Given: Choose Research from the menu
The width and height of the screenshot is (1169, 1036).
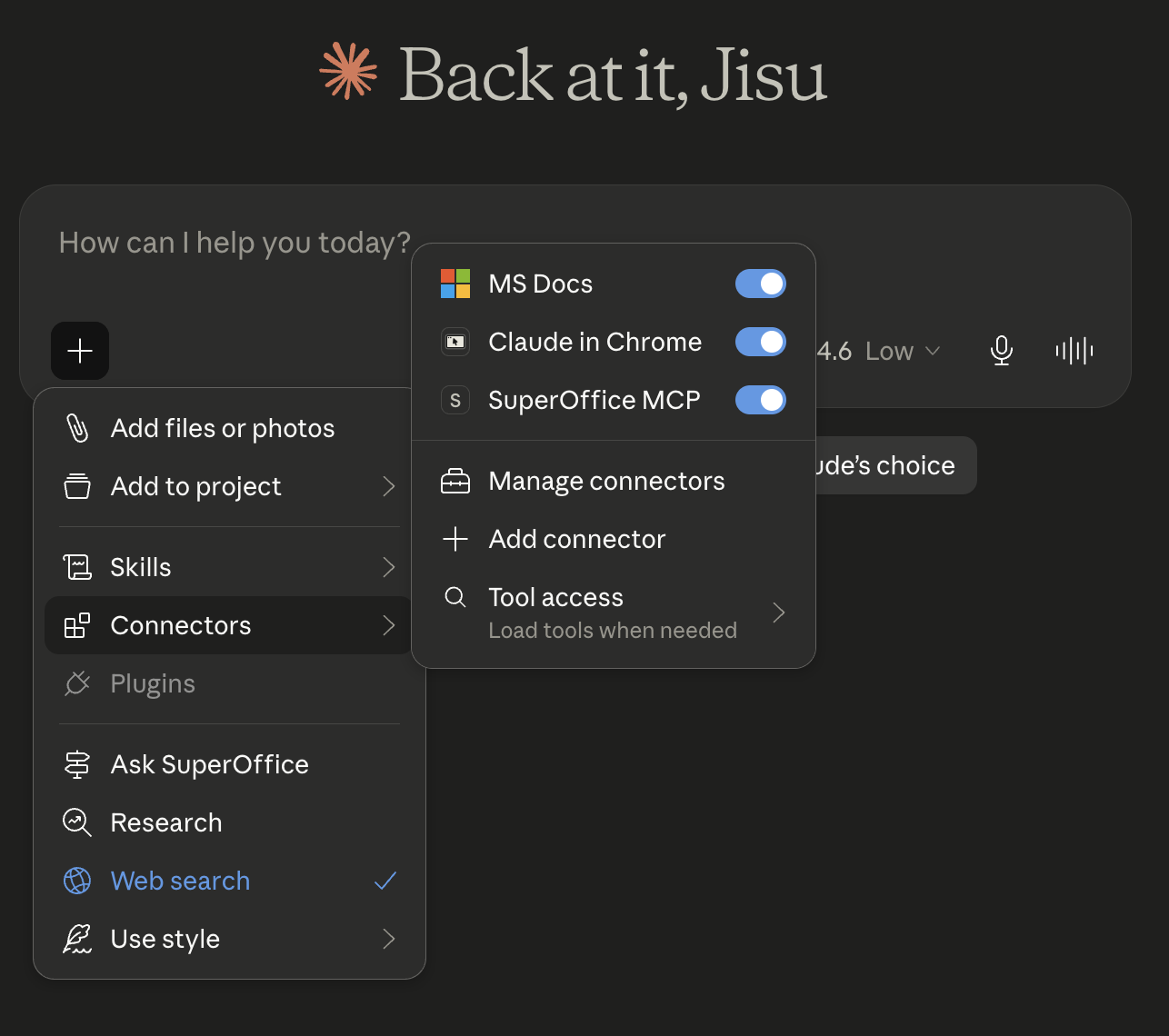Looking at the screenshot, I should click(229, 822).
